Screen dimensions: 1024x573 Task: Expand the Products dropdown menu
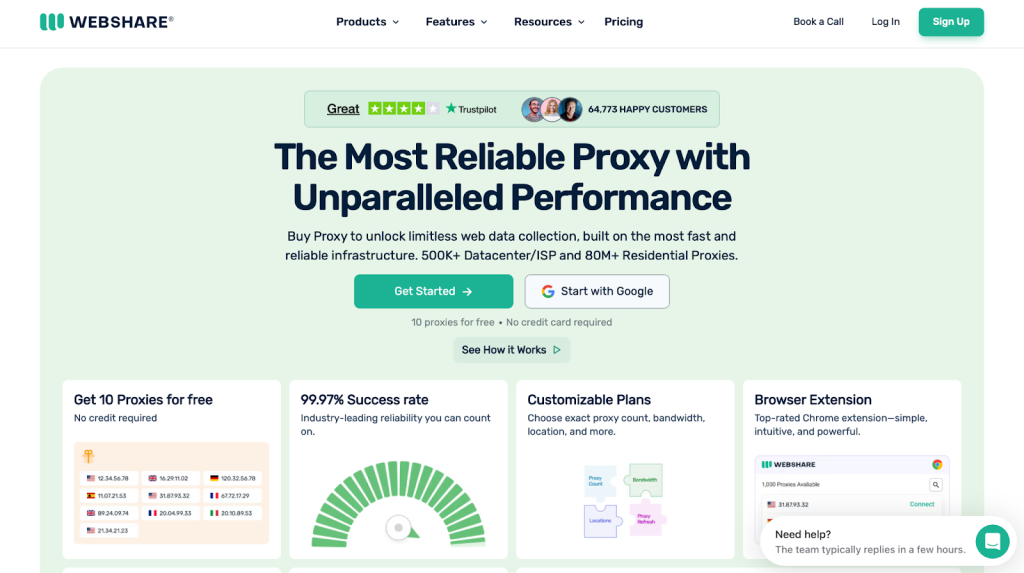pyautogui.click(x=367, y=22)
